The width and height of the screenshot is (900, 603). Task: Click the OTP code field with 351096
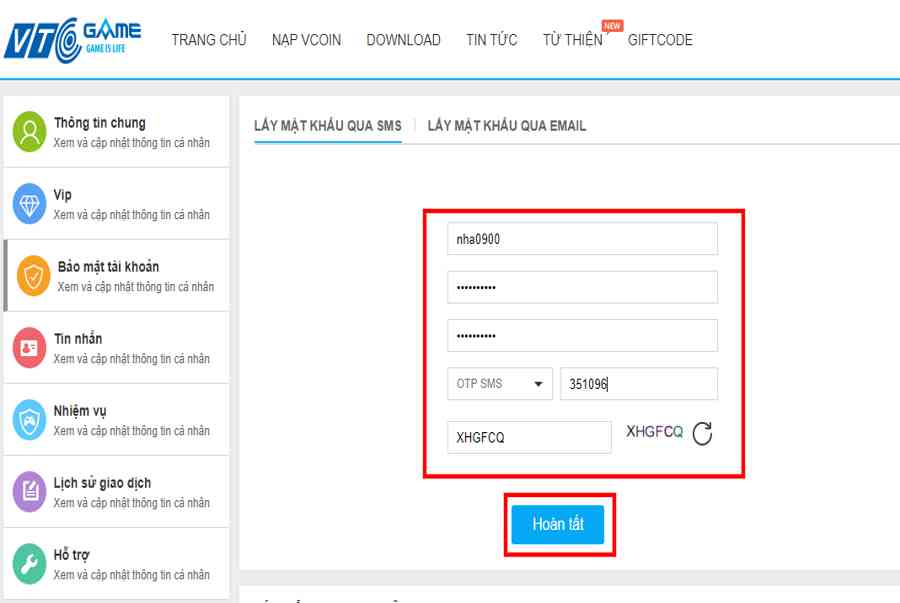639,383
